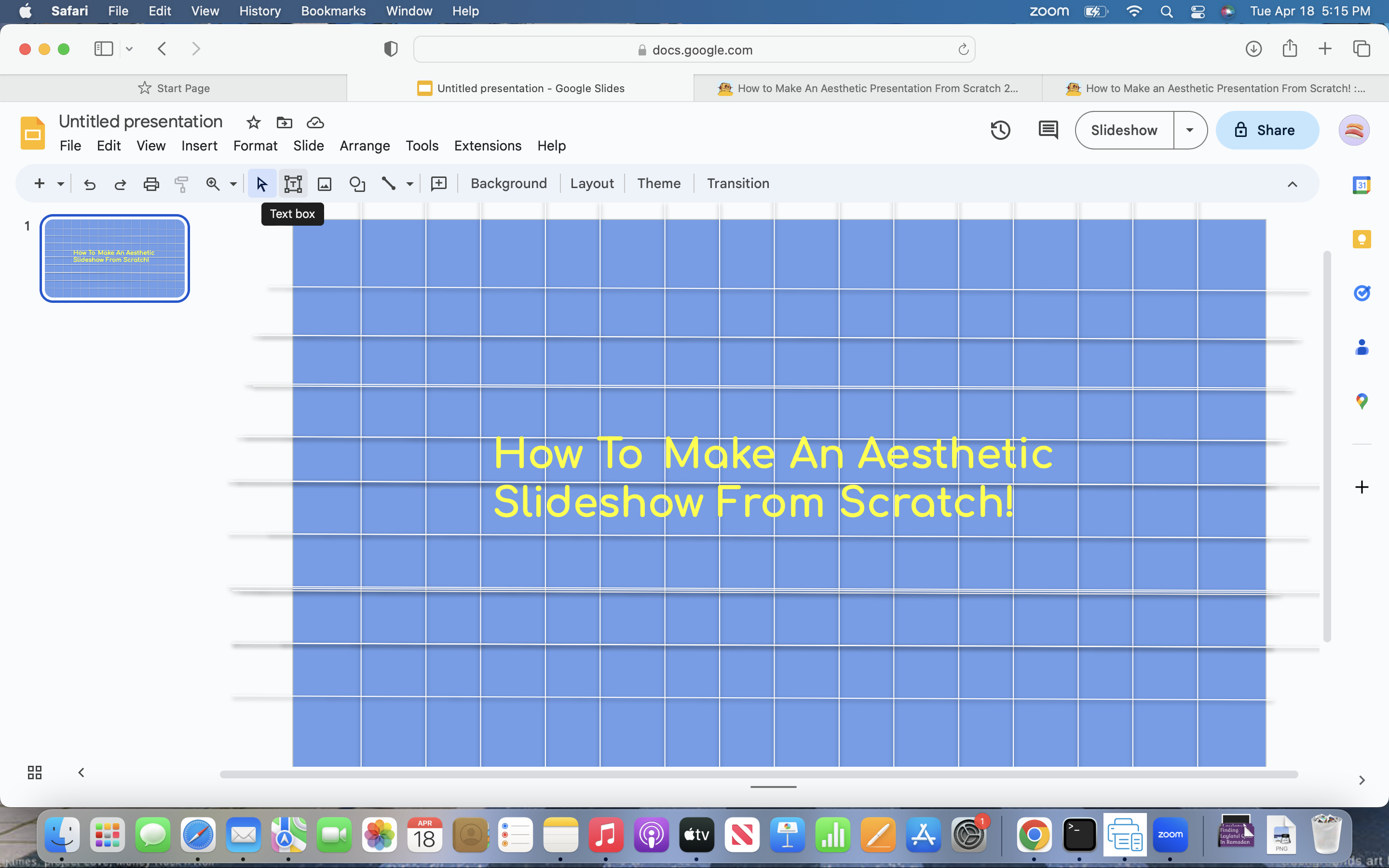Select the Line tool
Viewport: 1389px width, 868px height.
click(388, 183)
